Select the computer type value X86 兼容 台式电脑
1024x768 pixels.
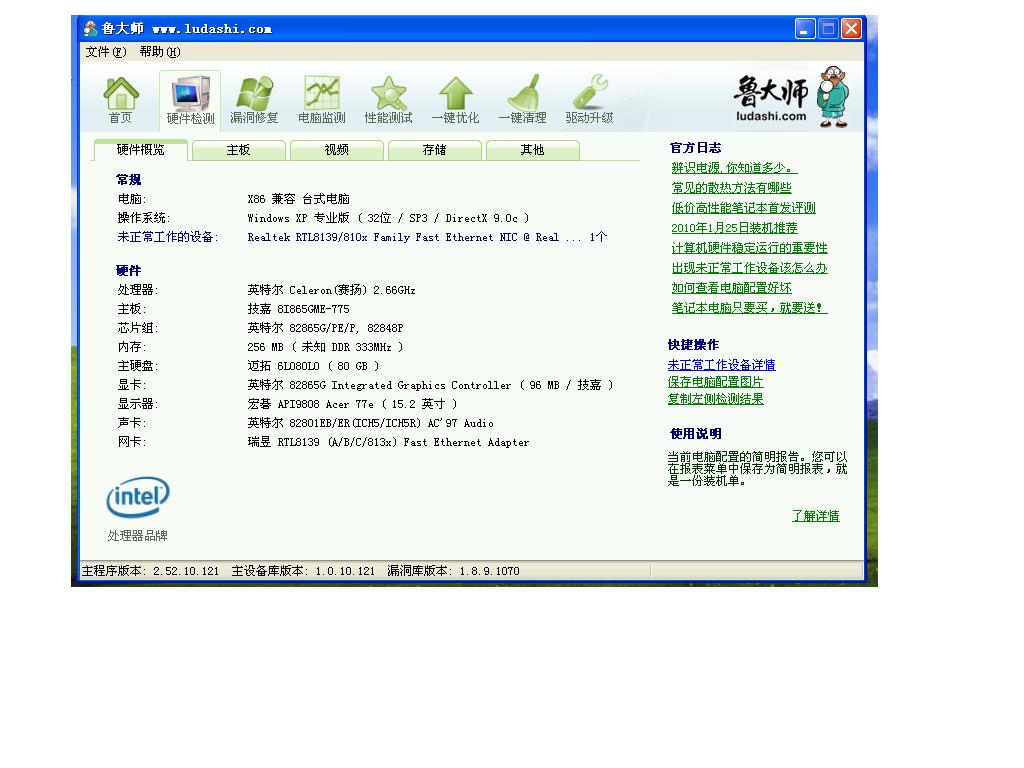298,199
